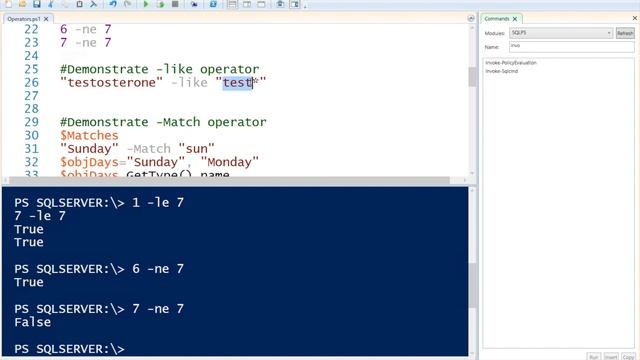Screen dimensions: 640x360
Task: Clear the console pane with its toolbar icon
Action: pyautogui.click(x=93, y=4)
